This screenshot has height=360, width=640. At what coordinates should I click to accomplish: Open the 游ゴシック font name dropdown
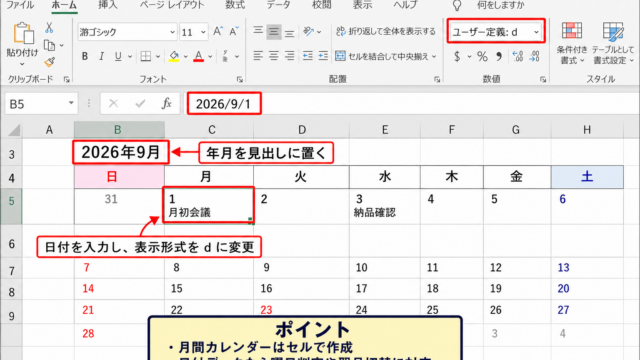click(172, 32)
